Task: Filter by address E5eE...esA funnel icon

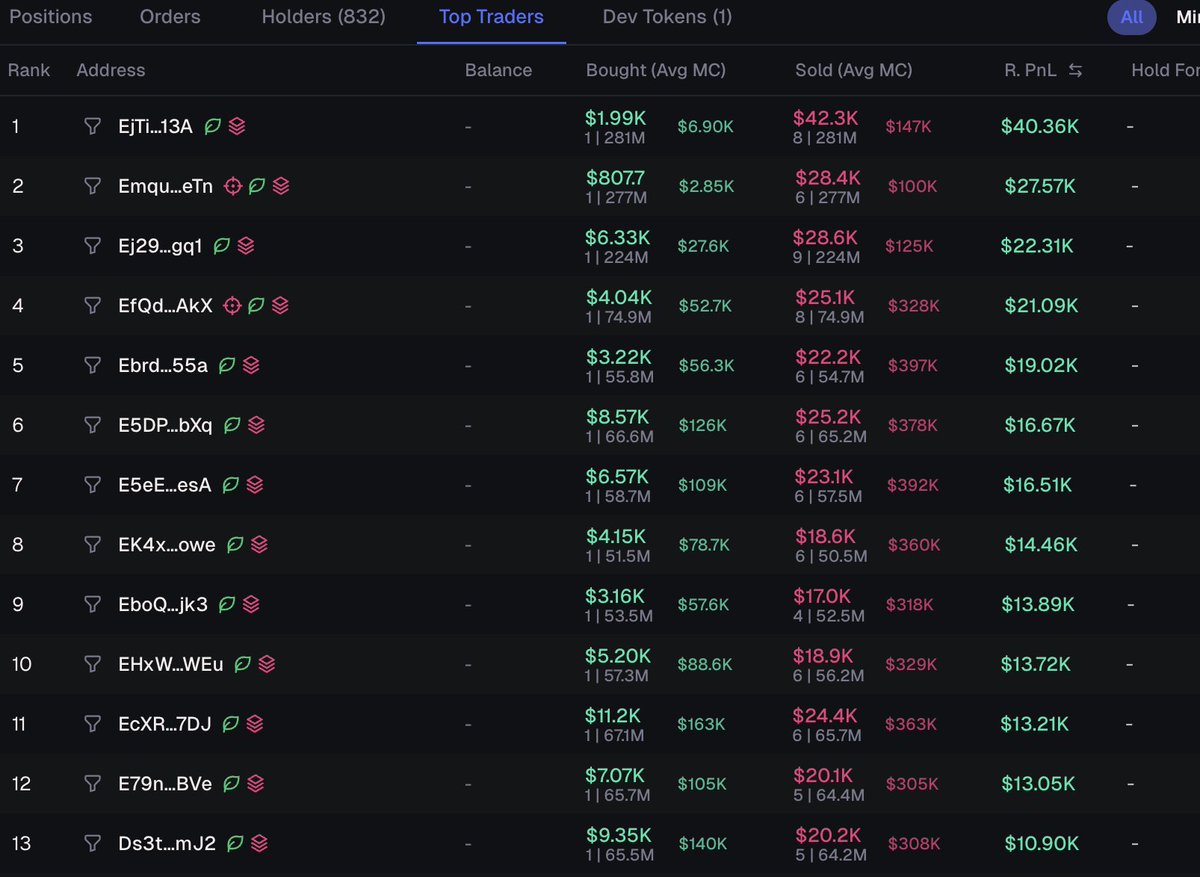Action: (93, 485)
